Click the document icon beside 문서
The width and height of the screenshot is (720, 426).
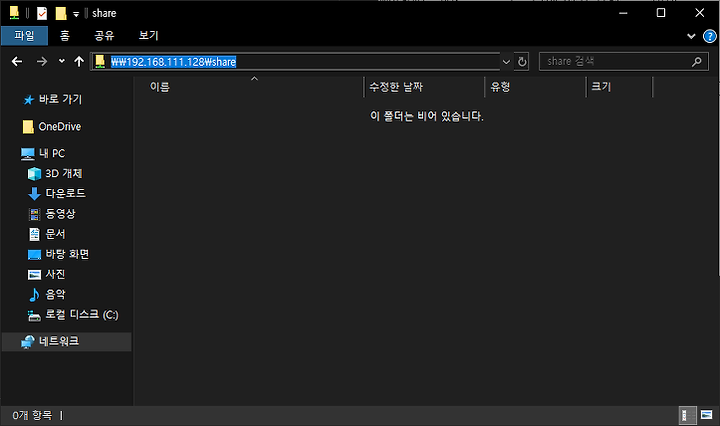(x=34, y=234)
